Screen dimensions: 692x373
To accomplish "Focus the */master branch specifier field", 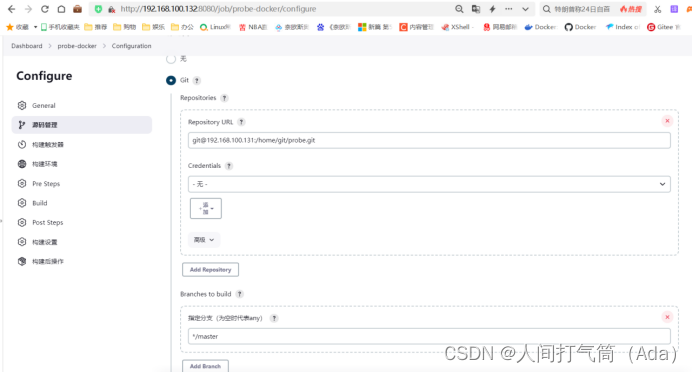I will pos(429,336).
